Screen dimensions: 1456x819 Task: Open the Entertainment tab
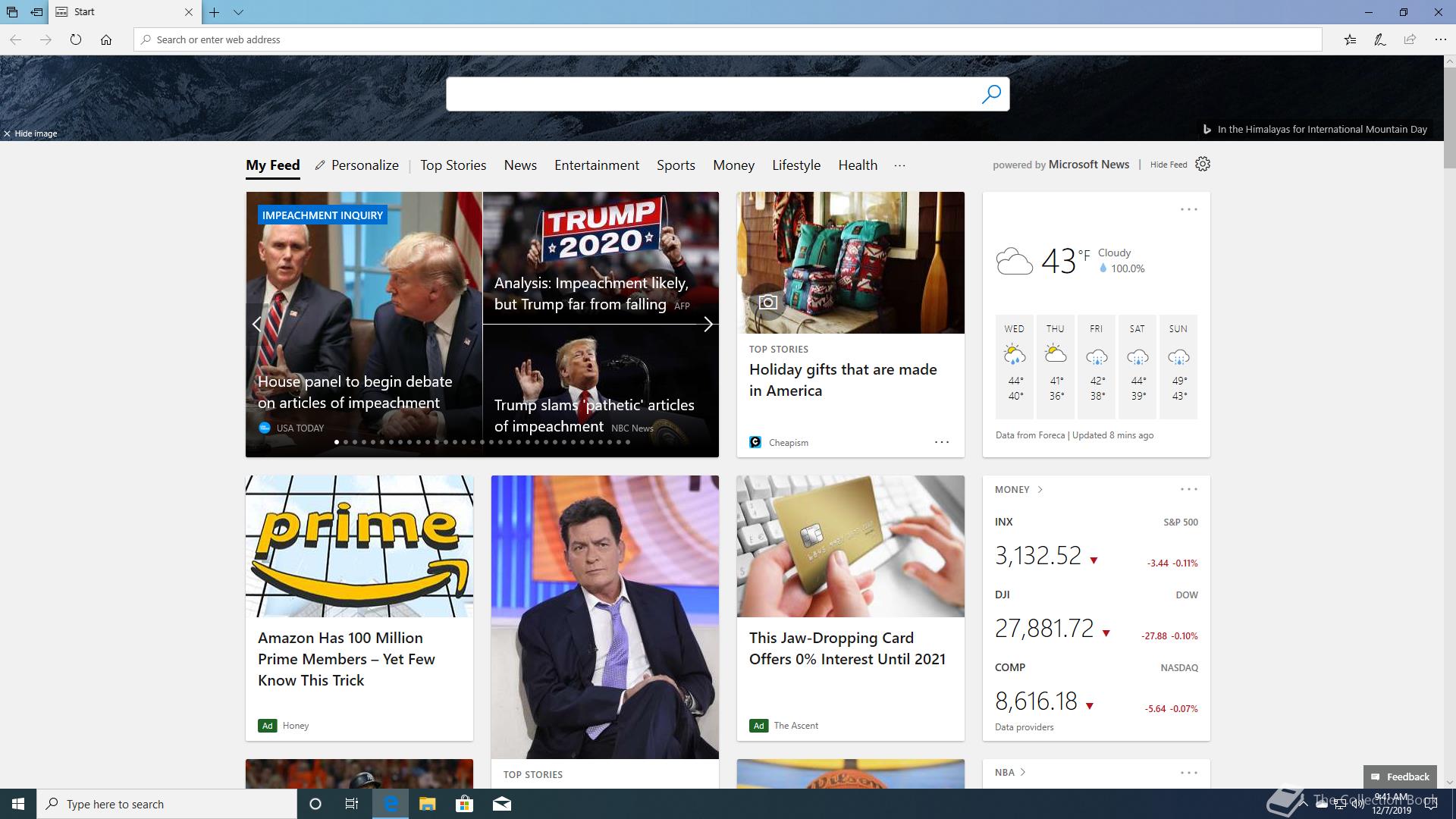click(x=597, y=165)
